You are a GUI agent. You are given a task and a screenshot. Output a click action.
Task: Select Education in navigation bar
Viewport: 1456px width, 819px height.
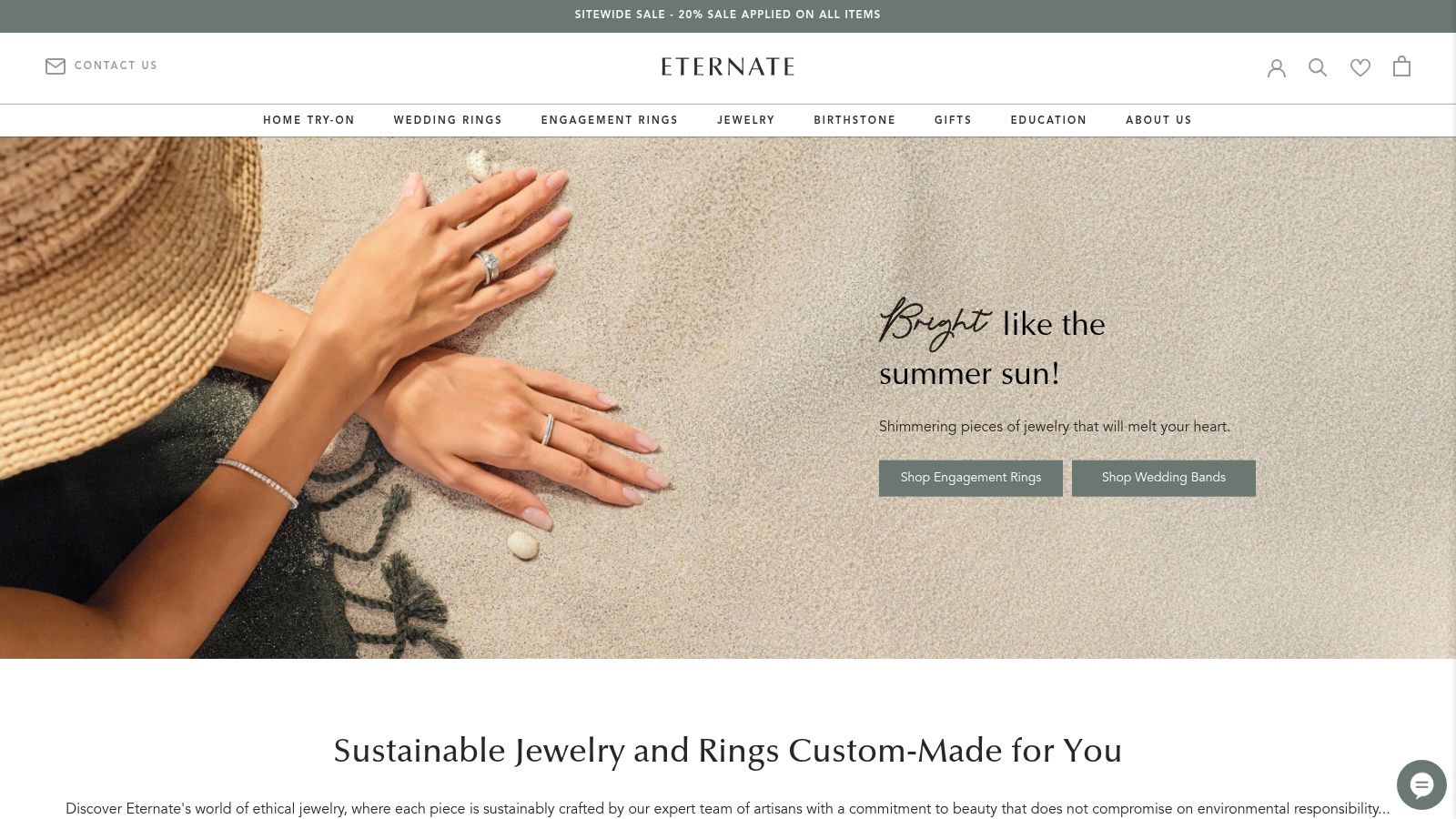pos(1048,120)
